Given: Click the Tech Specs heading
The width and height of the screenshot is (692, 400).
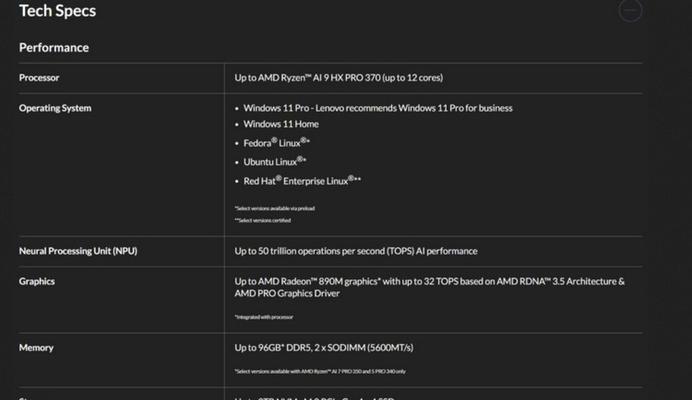Looking at the screenshot, I should click(x=57, y=11).
